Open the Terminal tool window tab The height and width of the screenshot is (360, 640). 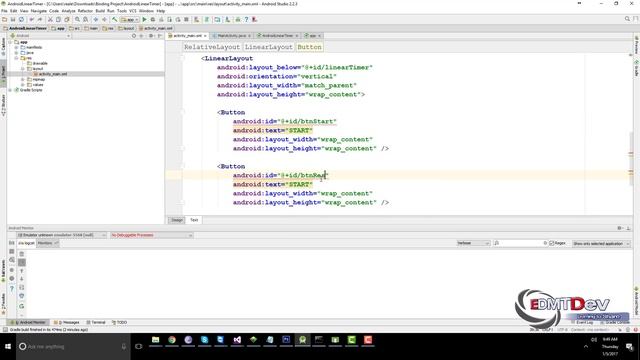click(96, 322)
